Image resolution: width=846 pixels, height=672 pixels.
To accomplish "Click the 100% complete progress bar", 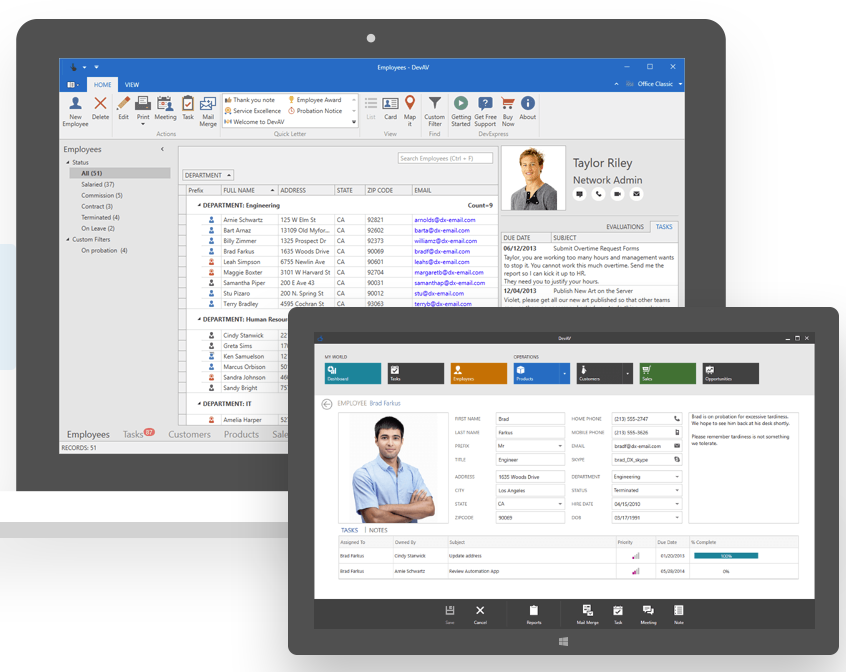I will pyautogui.click(x=726, y=556).
